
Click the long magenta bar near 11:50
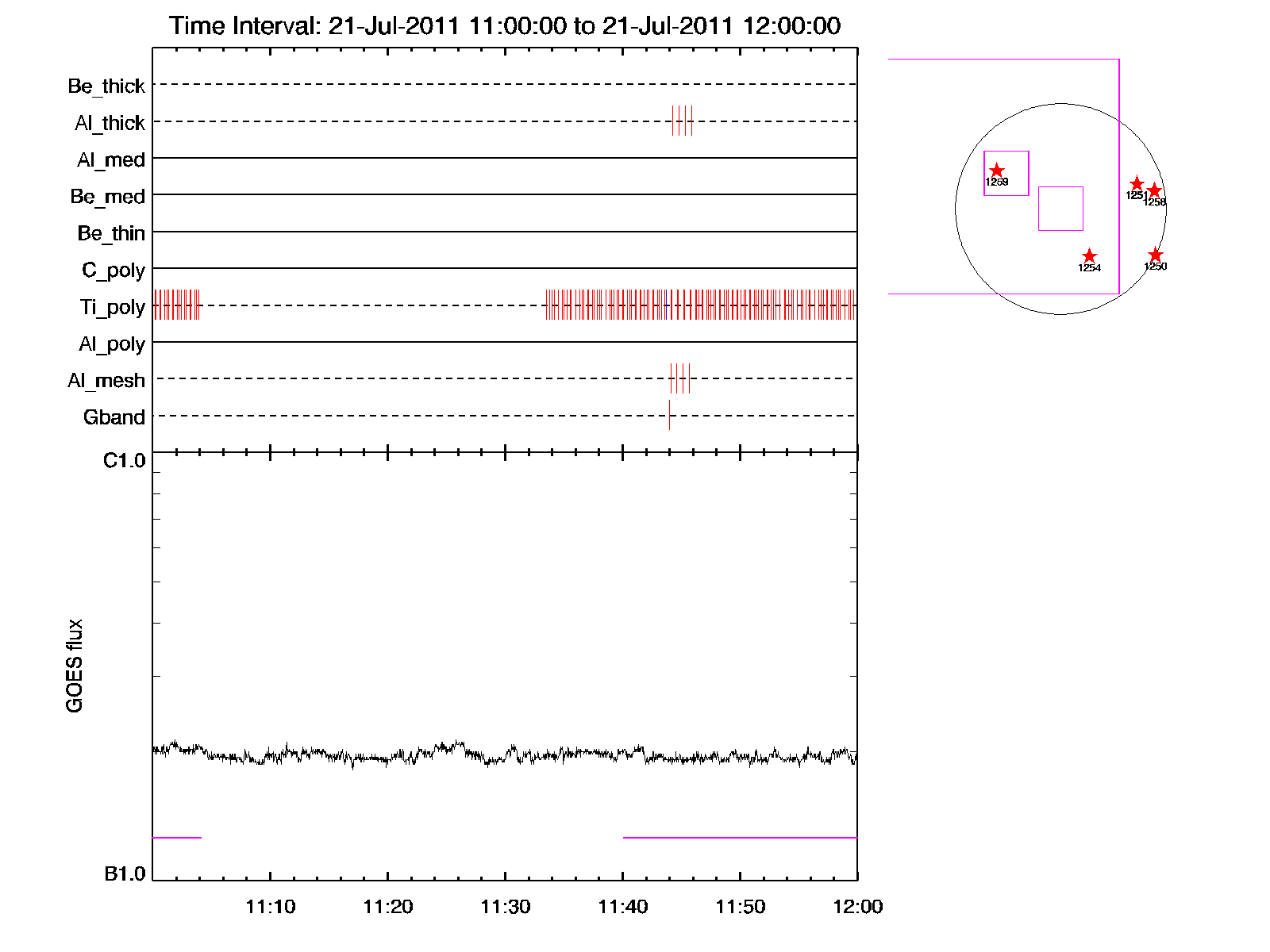pyautogui.click(x=740, y=837)
